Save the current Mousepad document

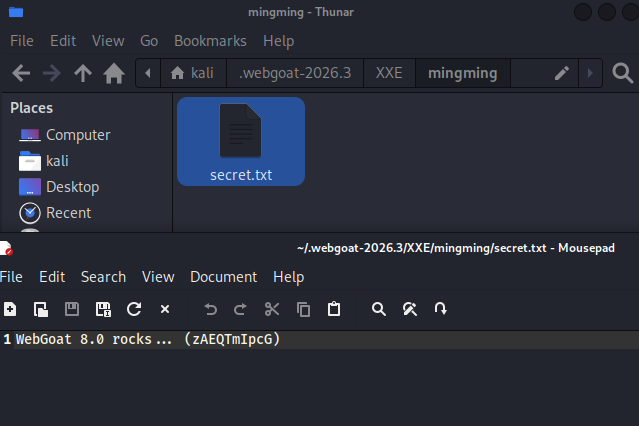72,309
